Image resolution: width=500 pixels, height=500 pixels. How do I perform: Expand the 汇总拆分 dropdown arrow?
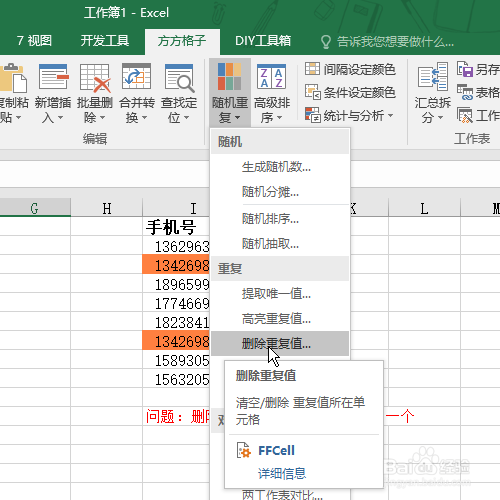coord(440,117)
